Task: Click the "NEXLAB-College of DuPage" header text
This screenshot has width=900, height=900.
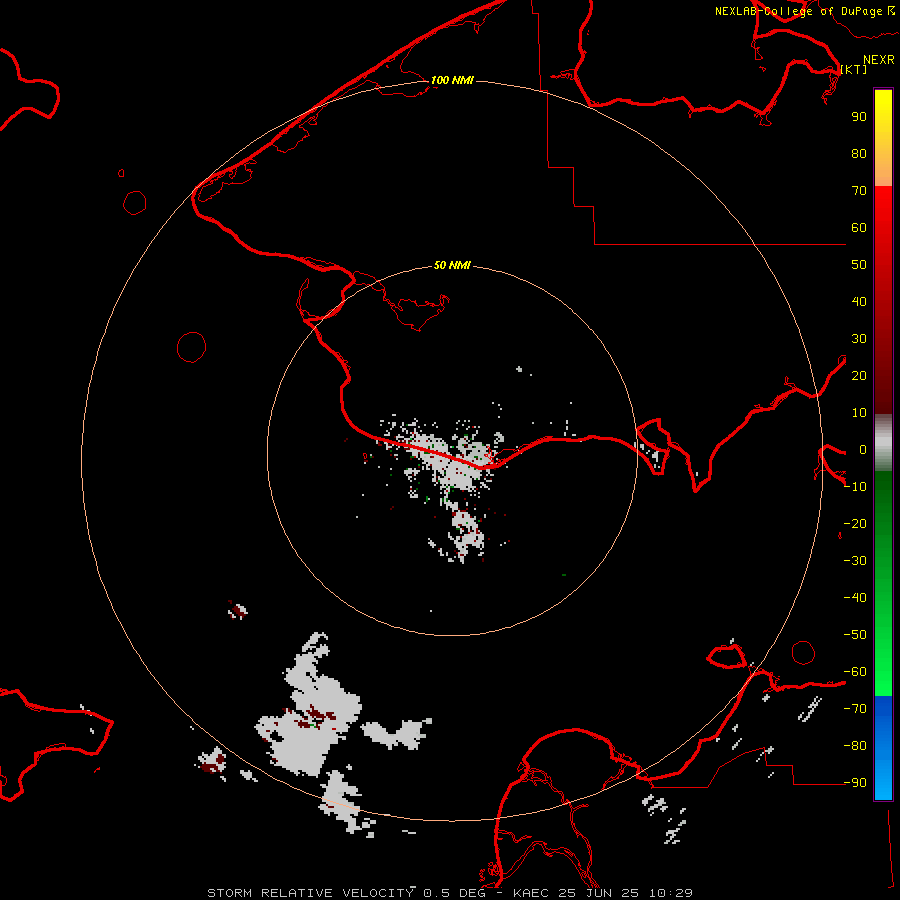Action: [x=799, y=11]
